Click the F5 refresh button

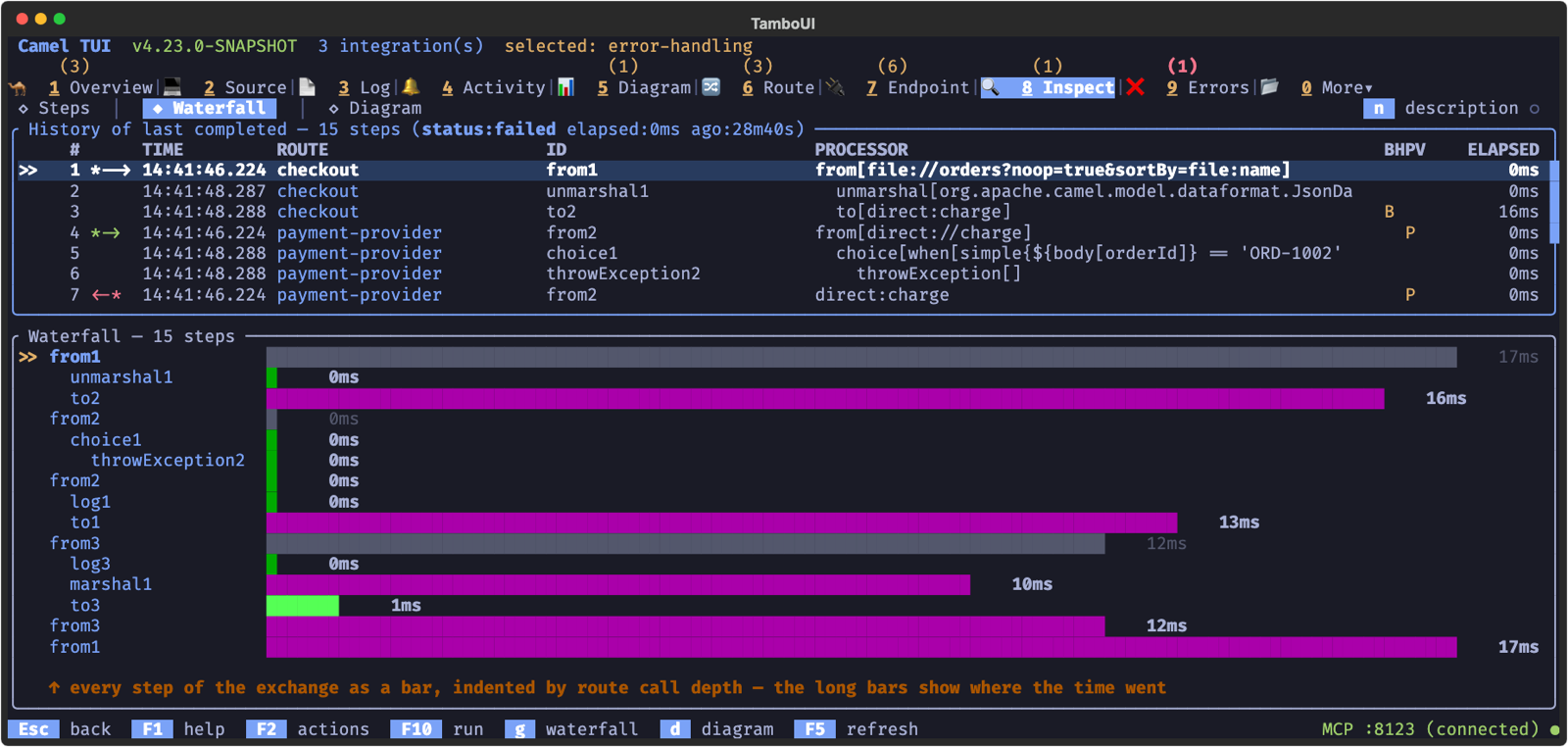point(857,729)
